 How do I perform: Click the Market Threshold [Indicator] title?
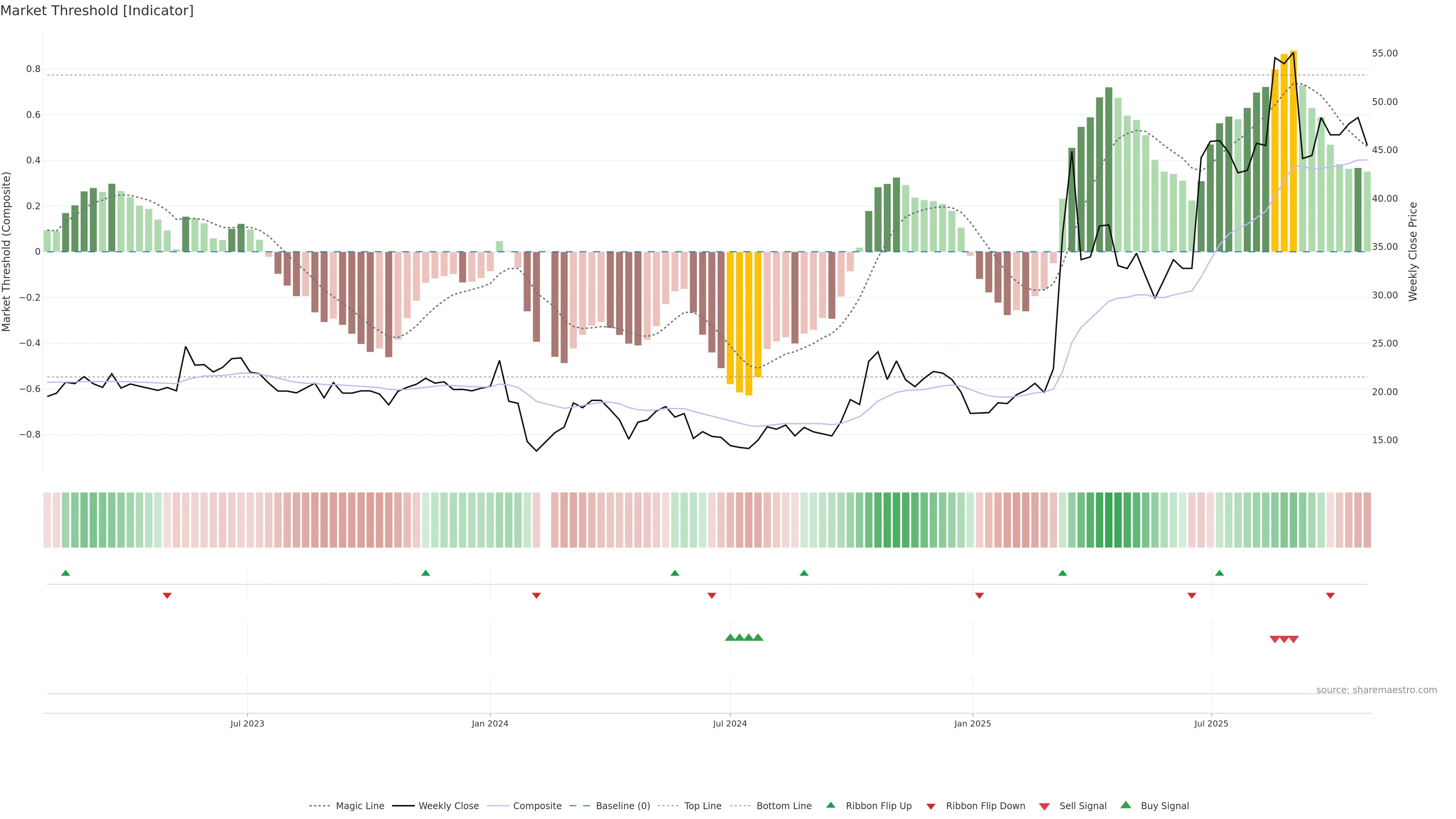[97, 11]
